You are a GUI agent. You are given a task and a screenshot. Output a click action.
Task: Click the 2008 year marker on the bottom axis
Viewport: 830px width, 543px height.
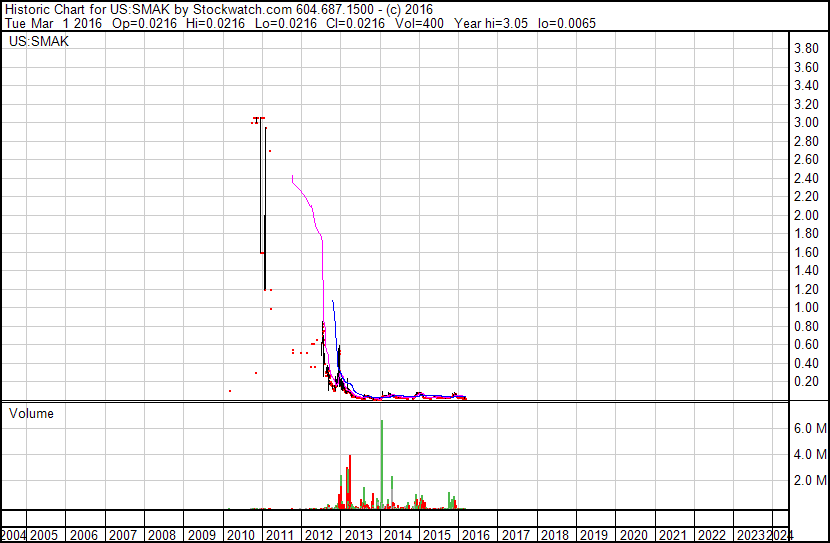163,535
